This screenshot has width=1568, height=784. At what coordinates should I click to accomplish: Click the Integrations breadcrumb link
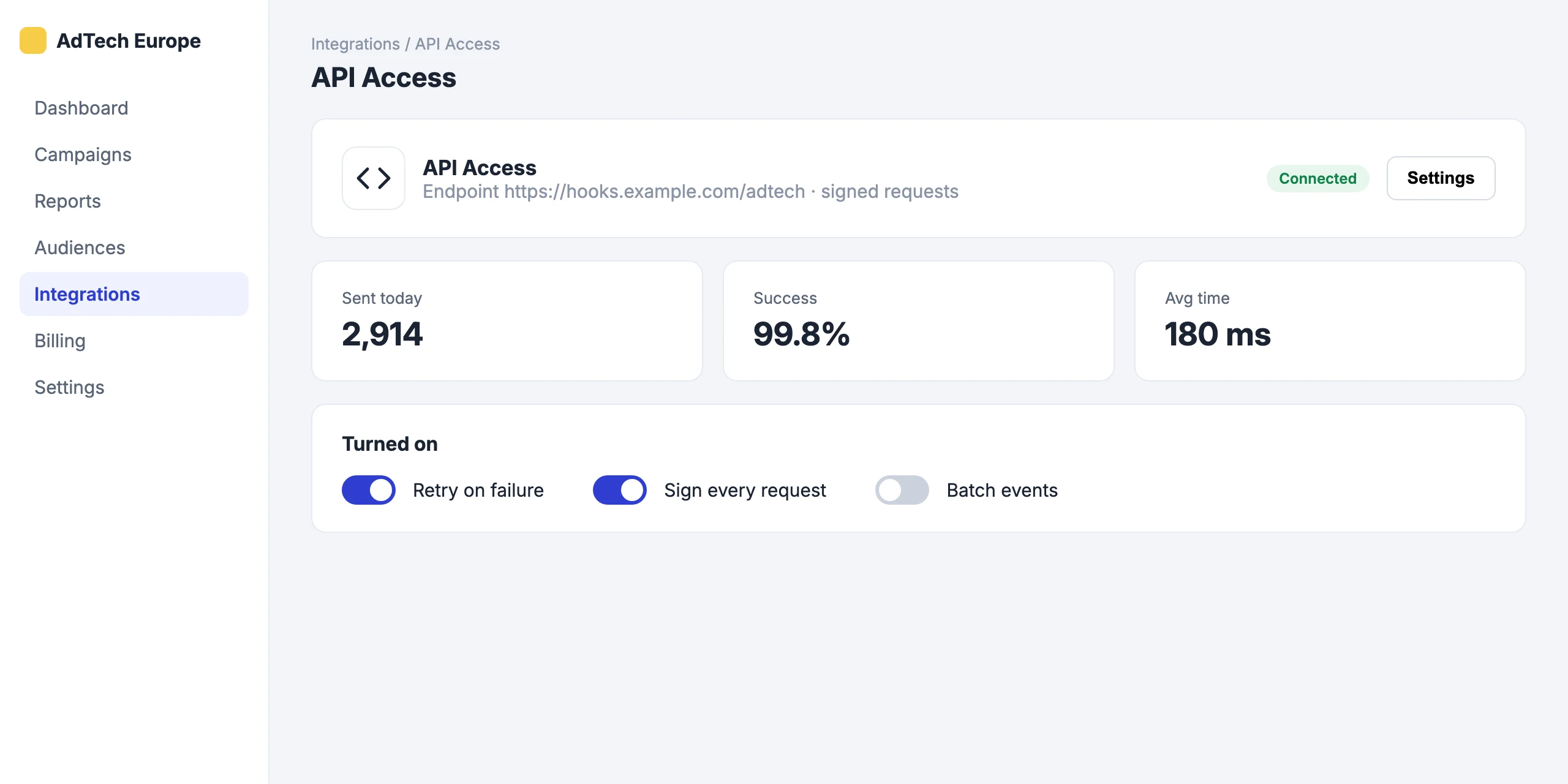tap(355, 44)
